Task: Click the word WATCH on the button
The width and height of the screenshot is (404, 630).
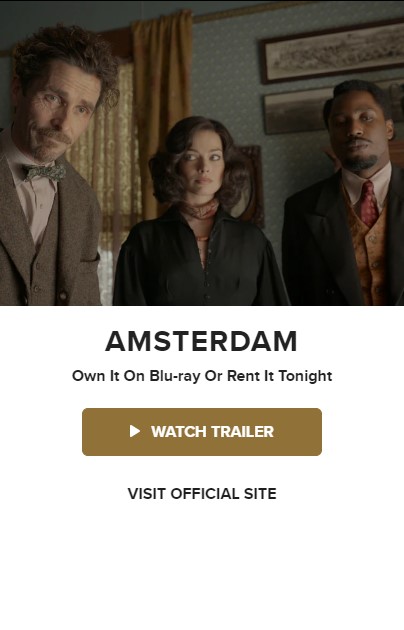Action: click(179, 432)
